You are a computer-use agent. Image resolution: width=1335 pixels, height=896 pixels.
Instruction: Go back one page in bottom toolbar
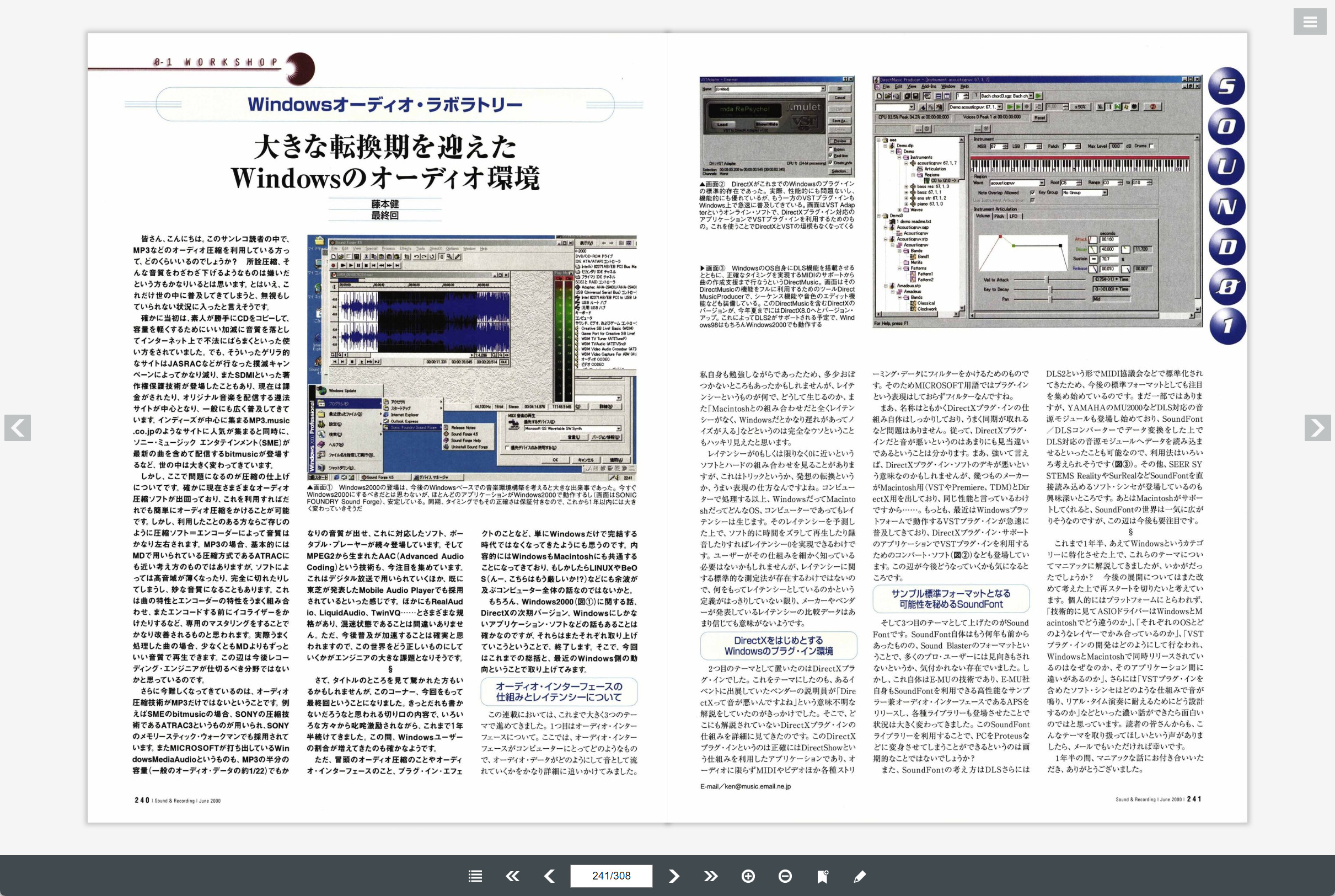549,876
